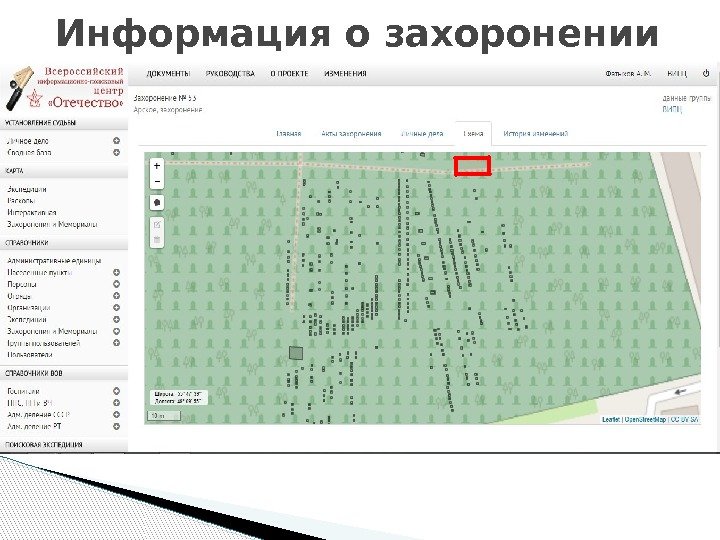Image resolution: width=720 pixels, height=540 pixels.
Task: Click ВИПЦ in the top bar
Action: (677, 73)
